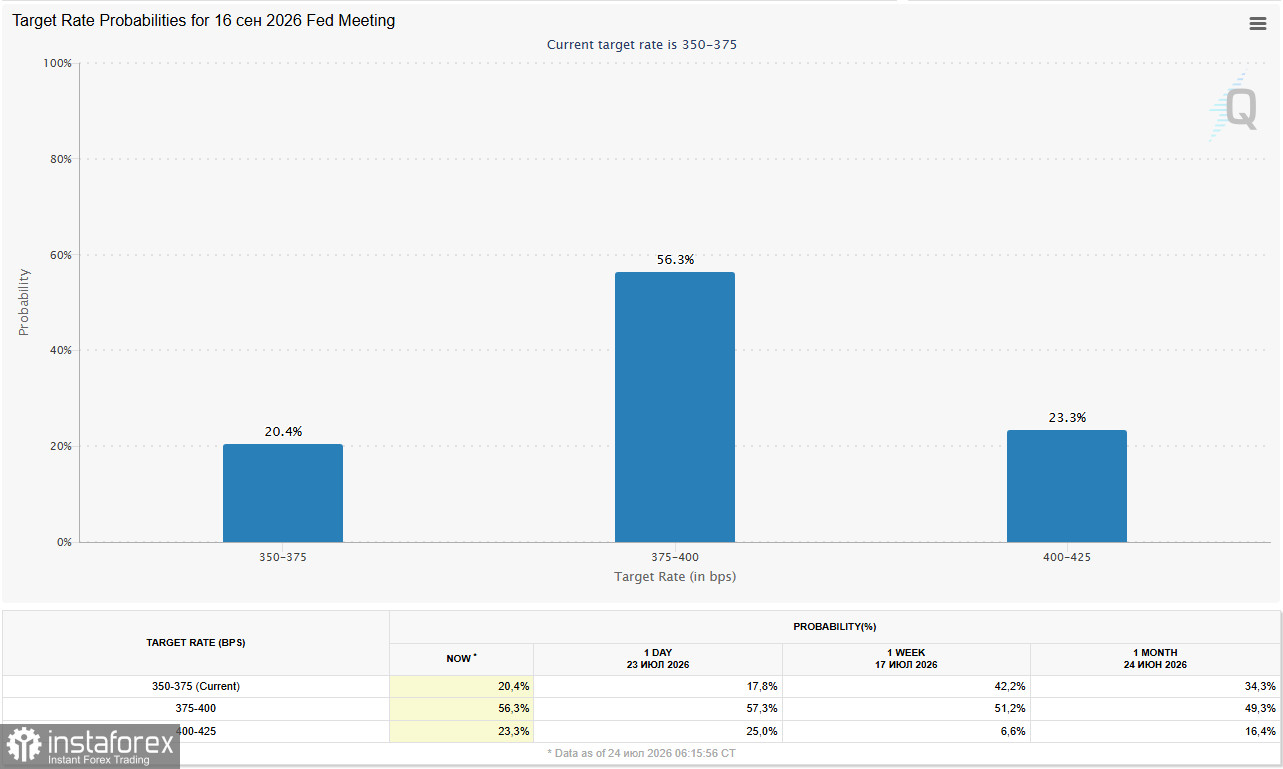Click the 60% y-axis tick label
This screenshot has height=769, width=1283.
coord(61,255)
